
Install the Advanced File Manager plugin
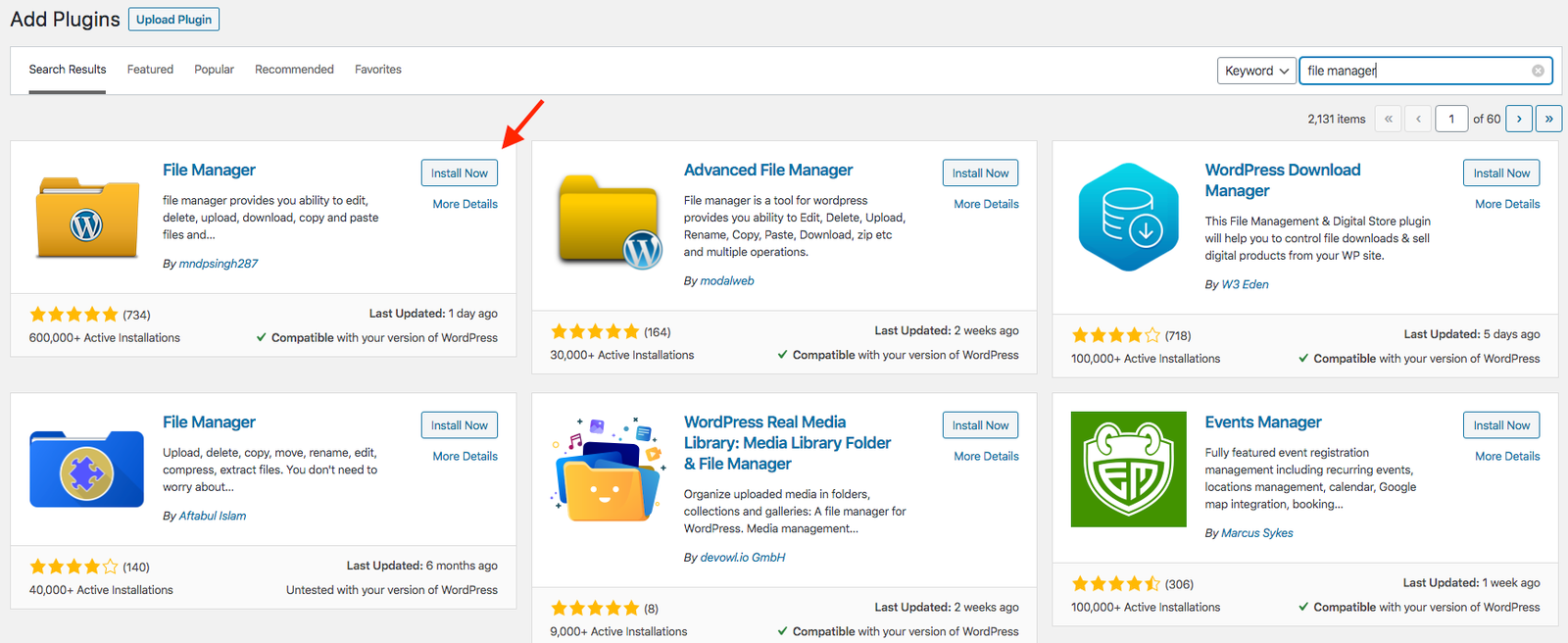pyautogui.click(x=981, y=173)
